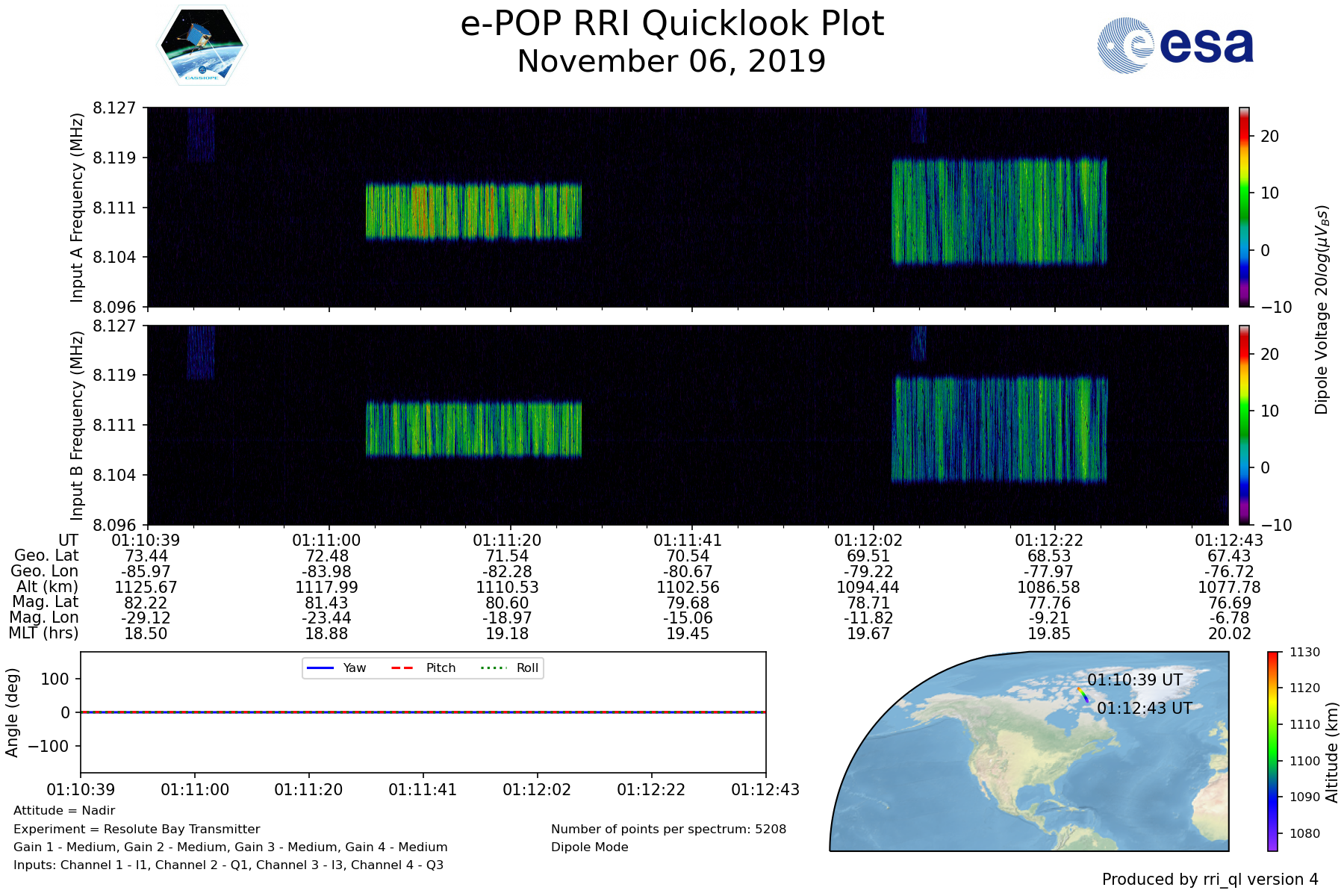The height and width of the screenshot is (896, 1344).
Task: Click the ESA logo
Action: click(1176, 46)
